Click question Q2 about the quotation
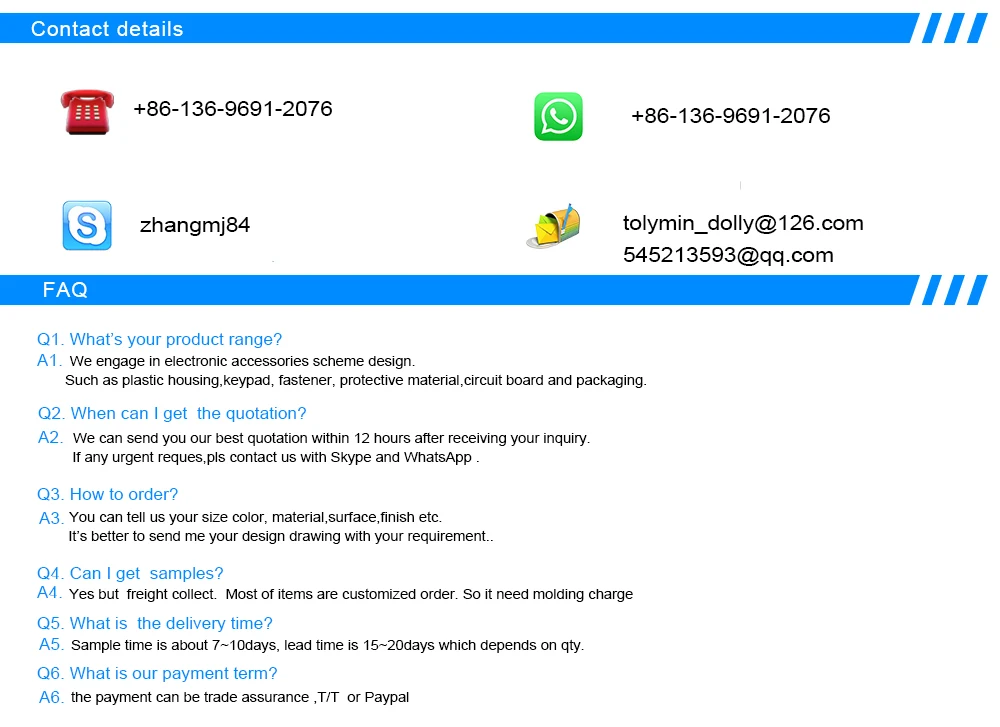The image size is (1000, 727). coord(172,413)
